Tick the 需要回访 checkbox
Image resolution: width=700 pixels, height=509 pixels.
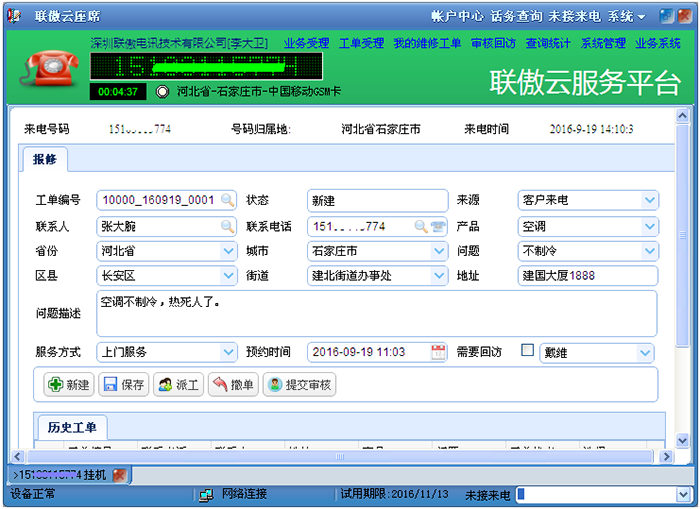click(x=527, y=351)
